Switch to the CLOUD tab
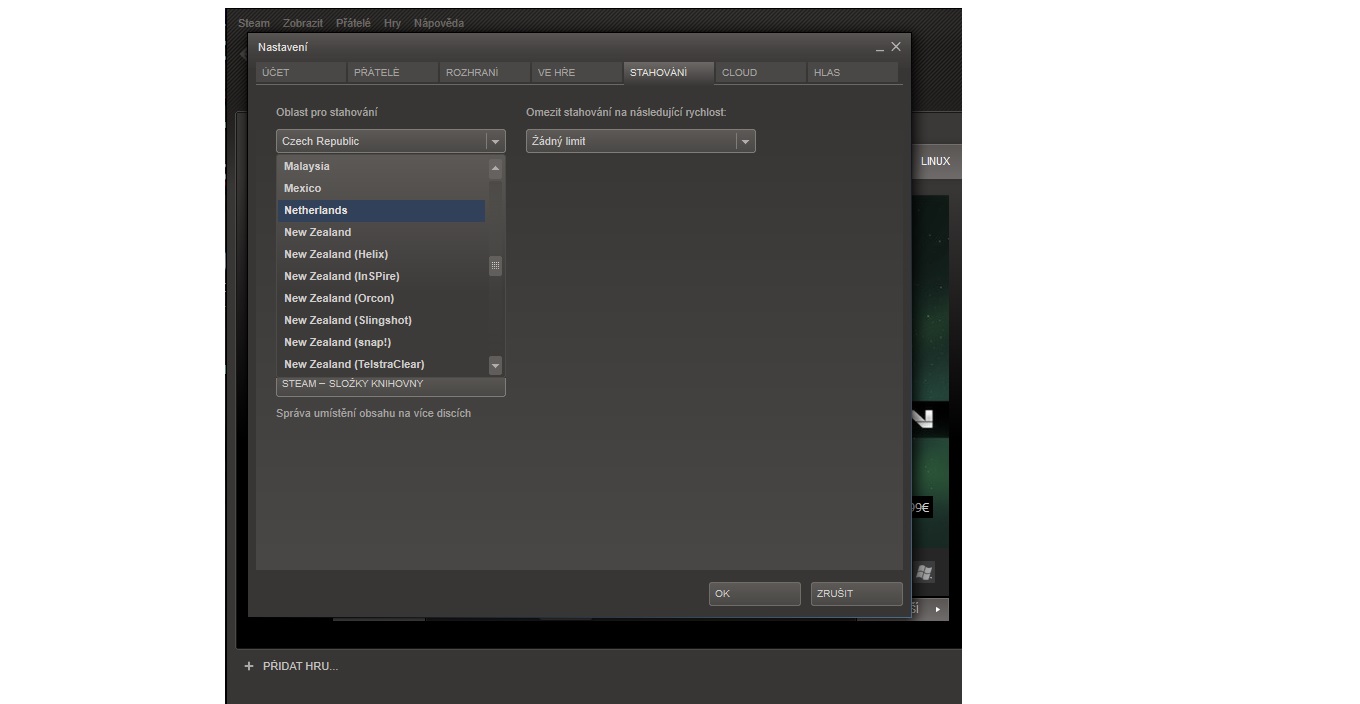The width and height of the screenshot is (1360, 704). [761, 72]
